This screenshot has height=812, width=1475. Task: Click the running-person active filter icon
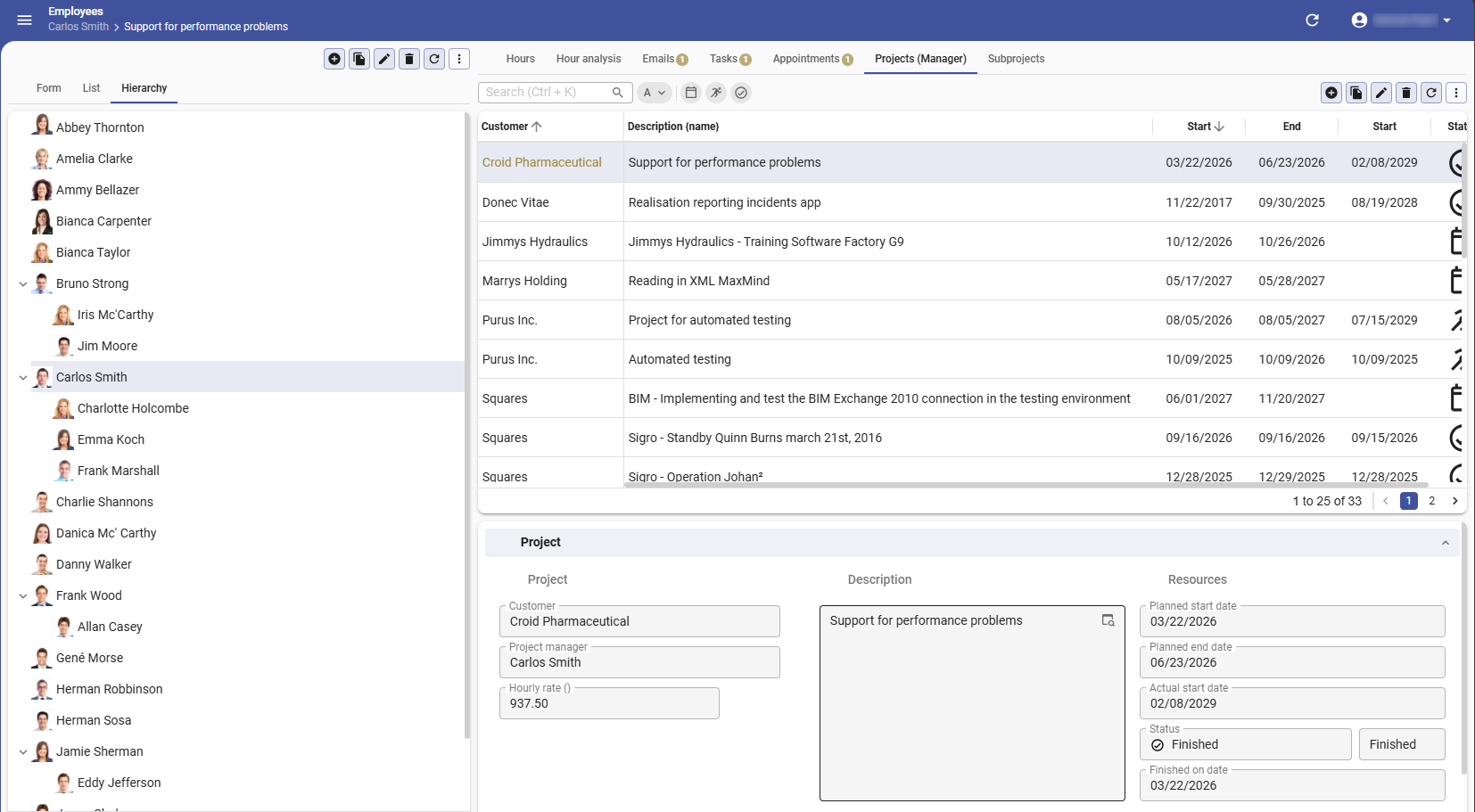click(716, 93)
